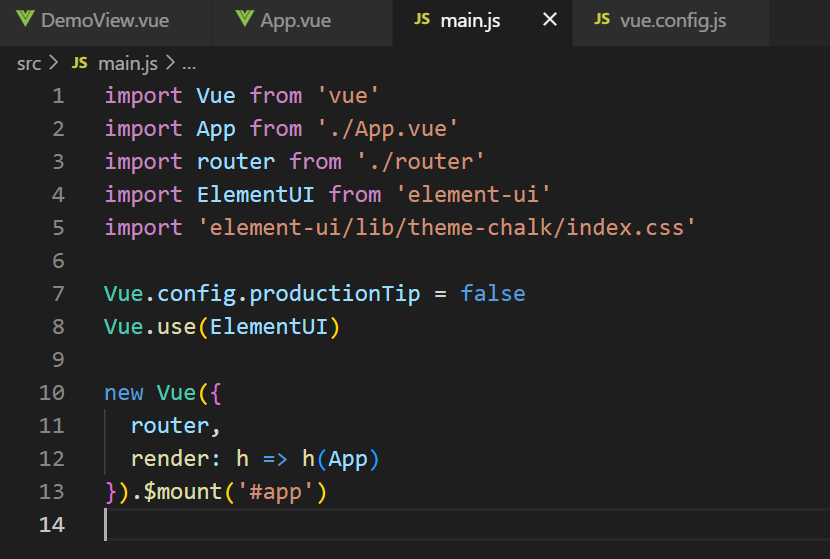Switch to the DemoView.vue tab
This screenshot has height=559, width=830.
click(105, 21)
